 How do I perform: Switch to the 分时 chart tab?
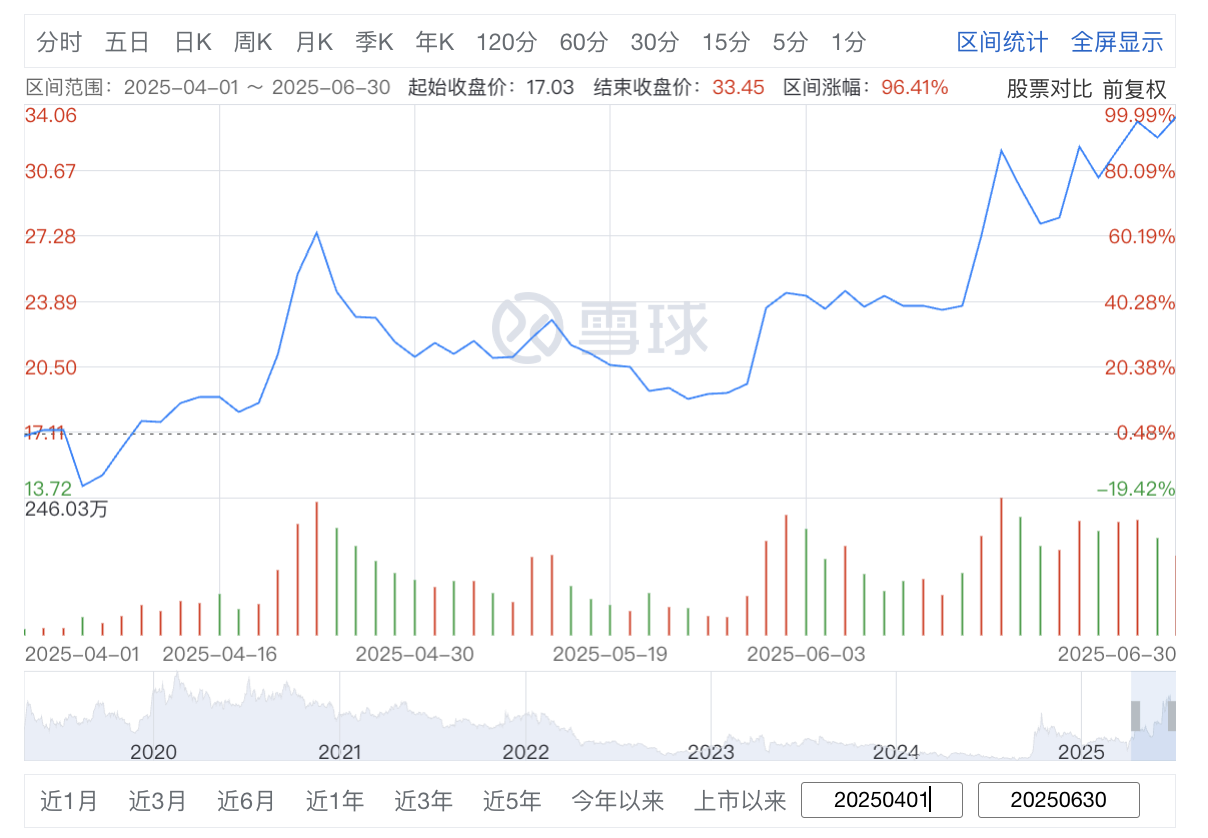point(59,42)
